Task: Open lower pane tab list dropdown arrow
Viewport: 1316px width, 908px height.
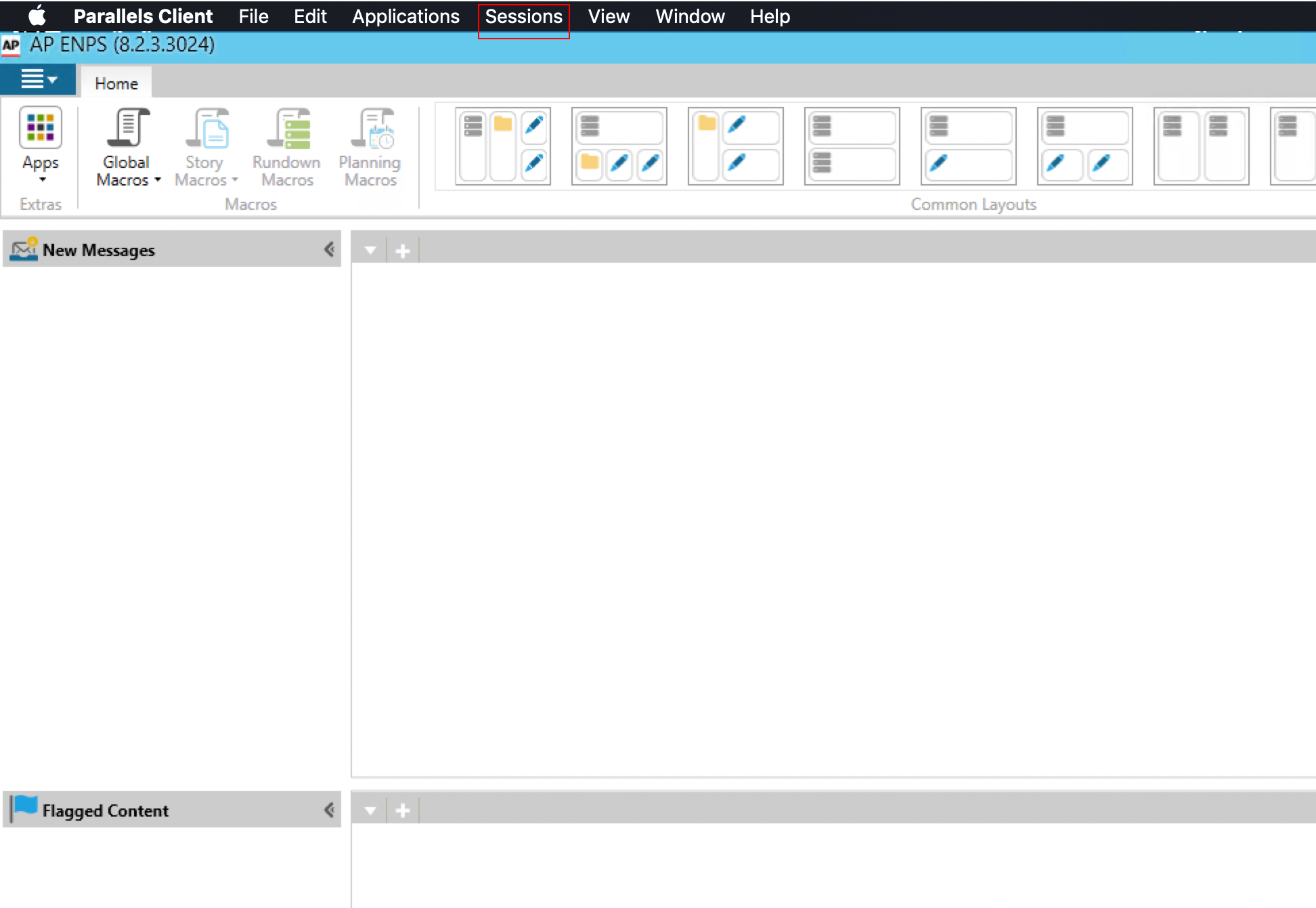Action: click(x=370, y=810)
